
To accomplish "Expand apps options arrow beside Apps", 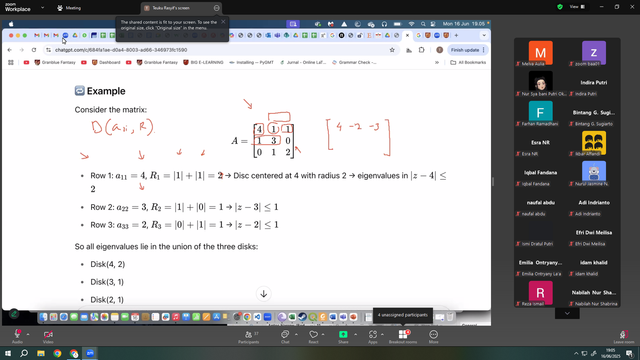I will 382,334.
